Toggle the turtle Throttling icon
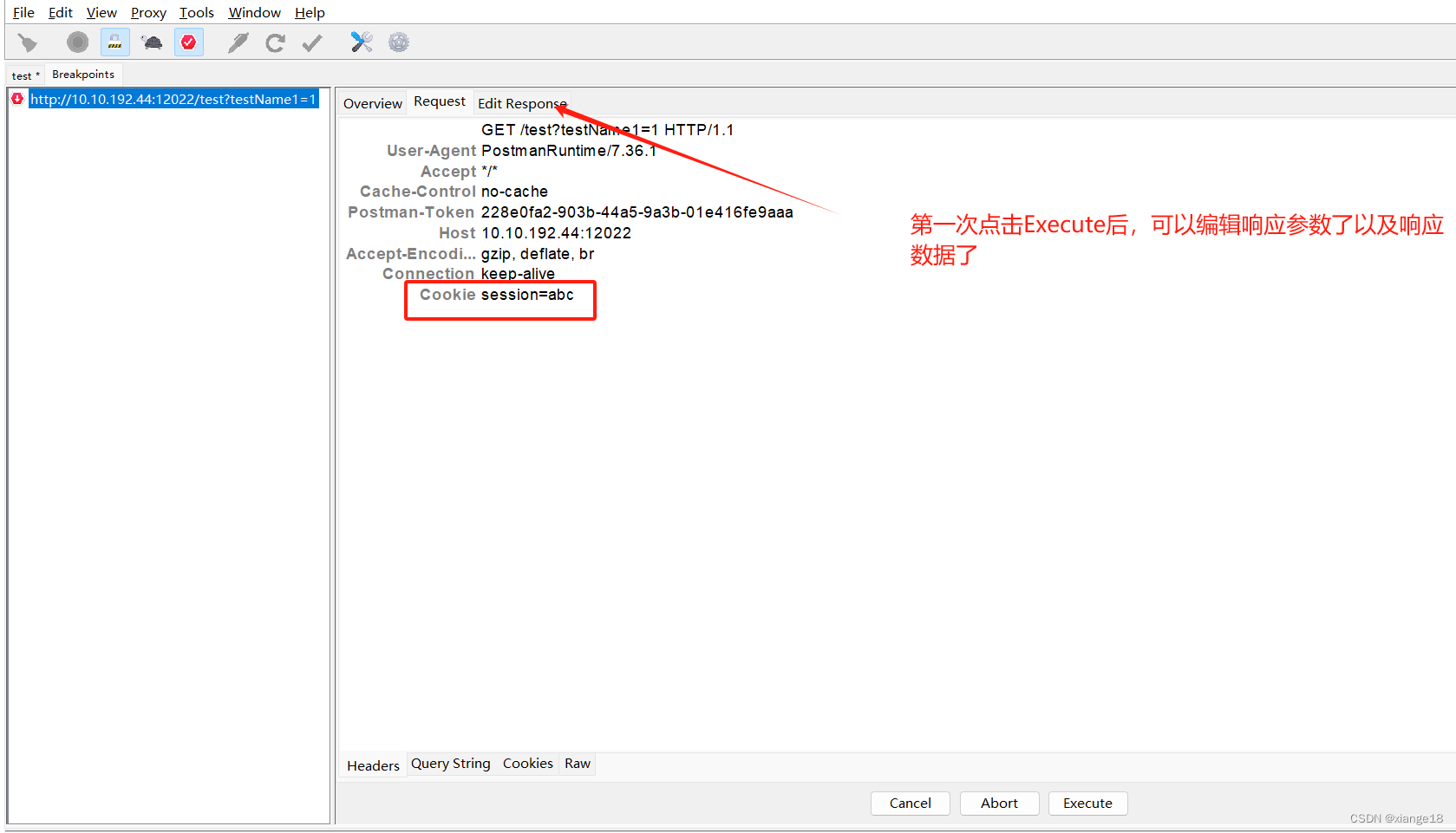The image size is (1456, 833). (152, 42)
